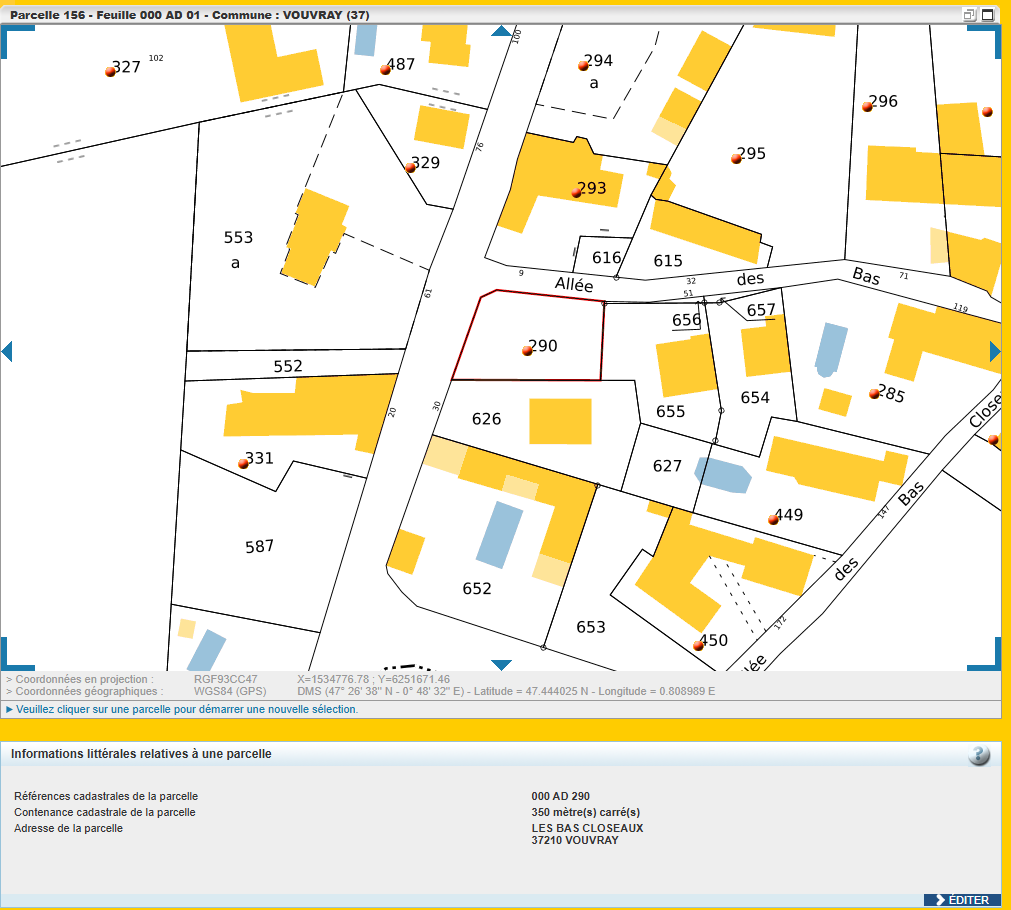This screenshot has height=910, width=1011.
Task: Click on parcel 626 on the map
Action: click(486, 419)
